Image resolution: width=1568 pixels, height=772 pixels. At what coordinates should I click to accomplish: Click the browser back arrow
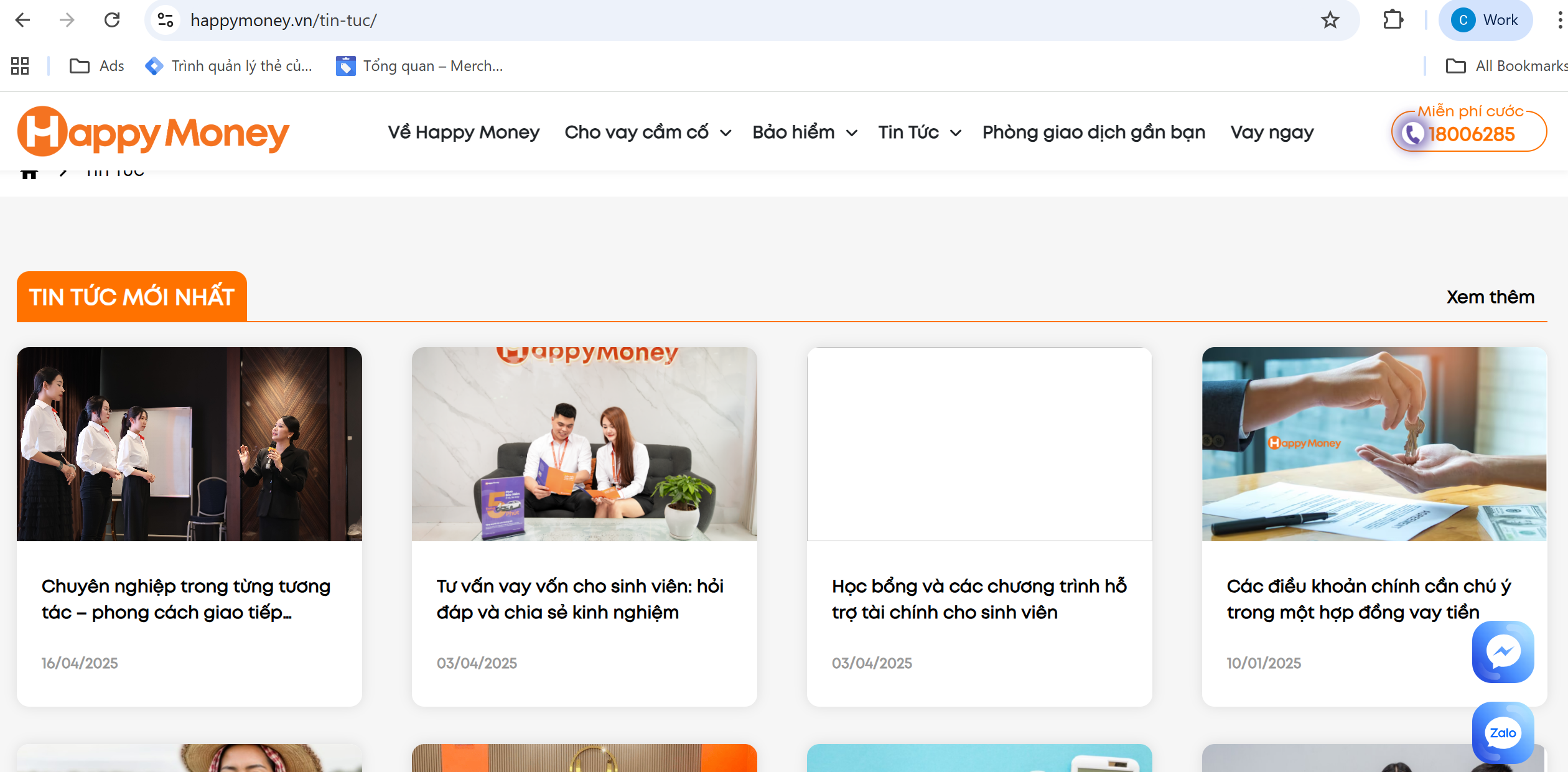(22, 20)
